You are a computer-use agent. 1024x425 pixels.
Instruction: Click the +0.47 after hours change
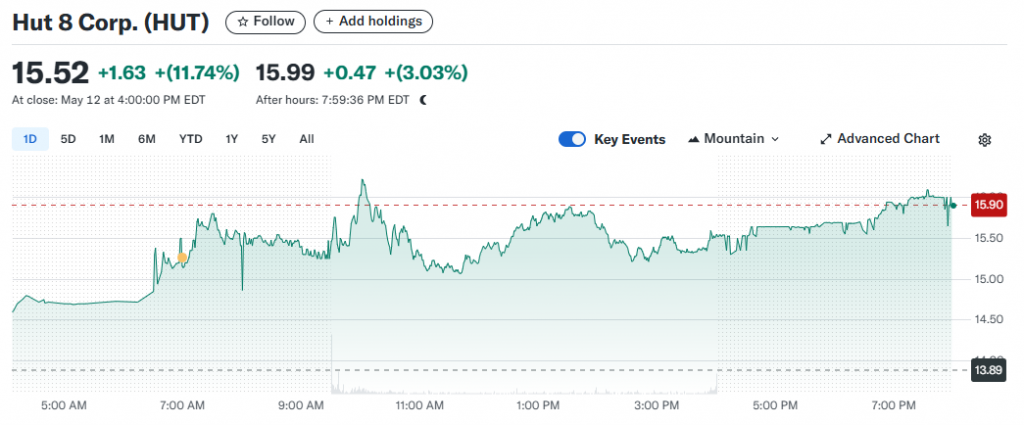pyautogui.click(x=350, y=72)
